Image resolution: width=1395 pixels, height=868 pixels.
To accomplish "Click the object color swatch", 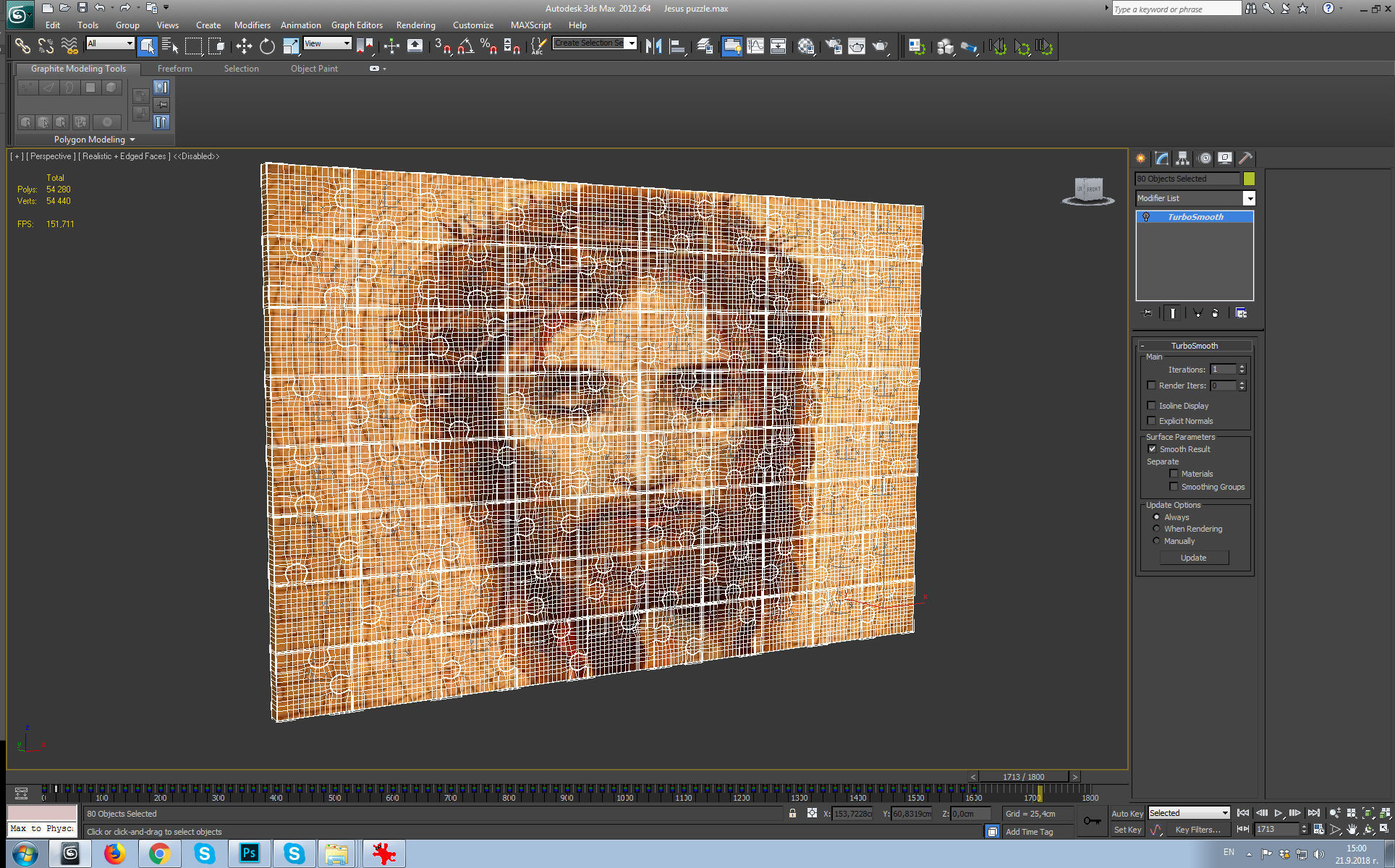I will (1249, 179).
